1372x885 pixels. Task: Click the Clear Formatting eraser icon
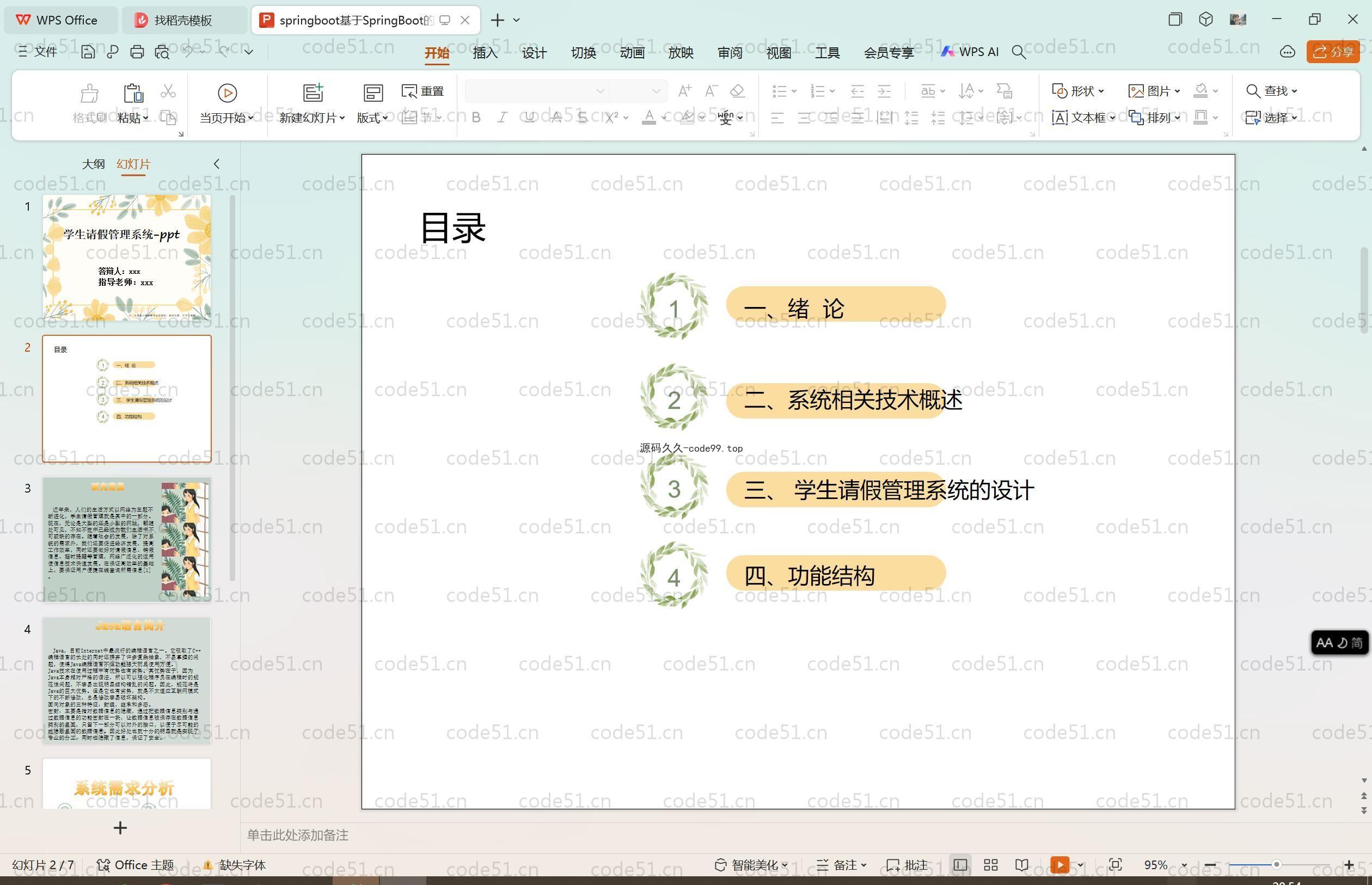tap(737, 91)
